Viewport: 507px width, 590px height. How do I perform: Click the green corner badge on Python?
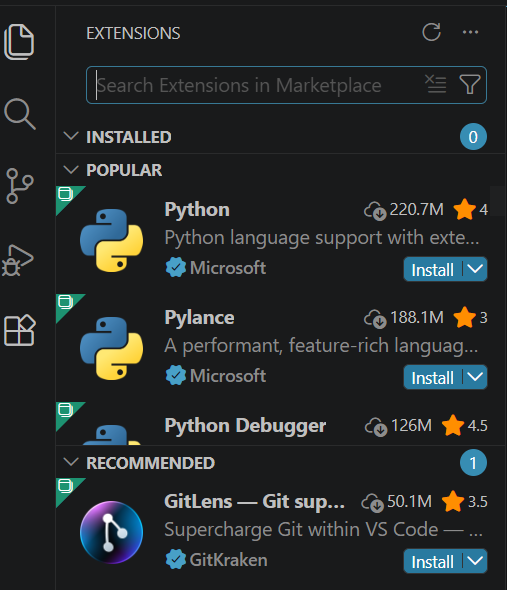coord(66,196)
